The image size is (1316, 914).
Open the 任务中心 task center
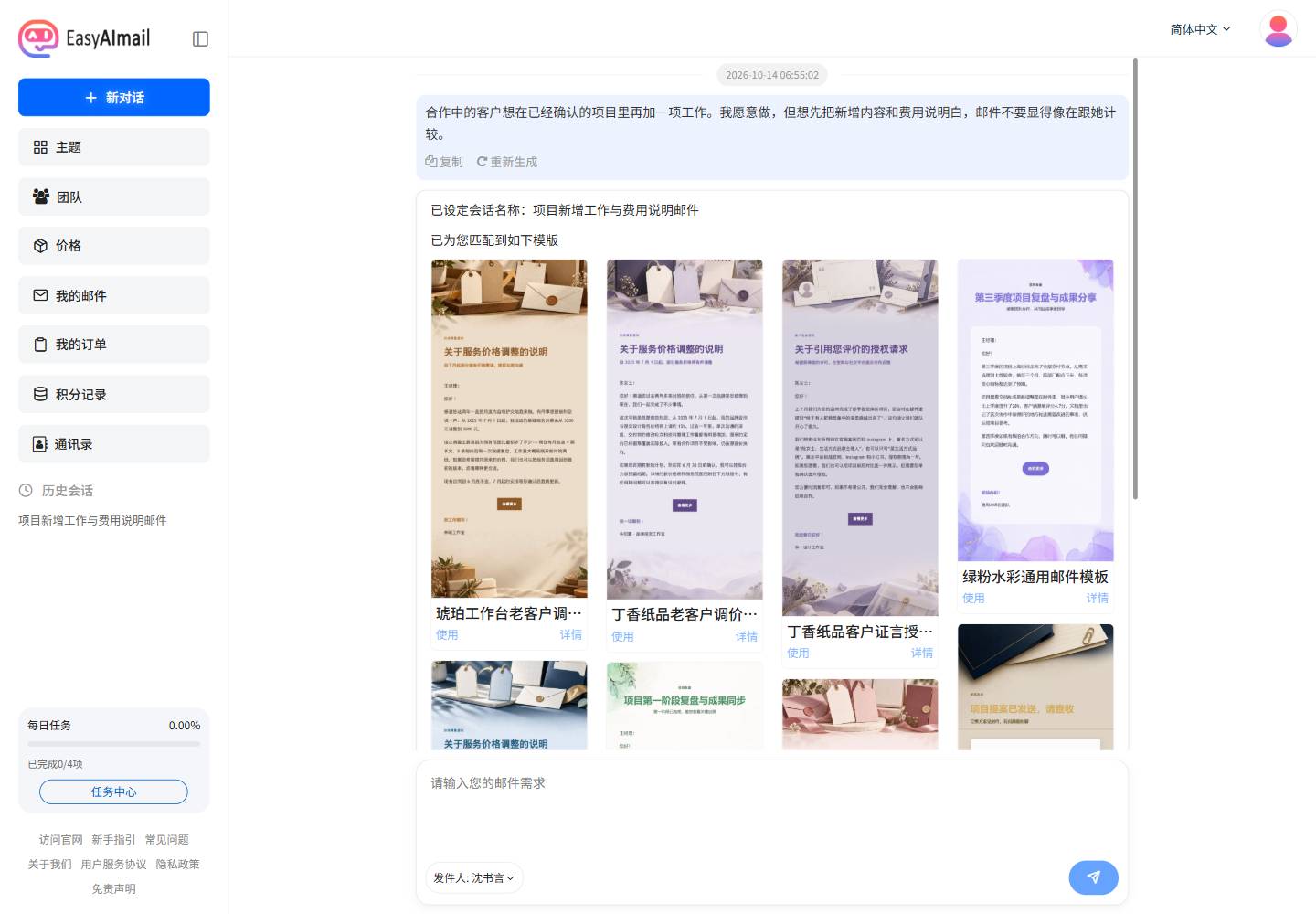pyautogui.click(x=113, y=792)
